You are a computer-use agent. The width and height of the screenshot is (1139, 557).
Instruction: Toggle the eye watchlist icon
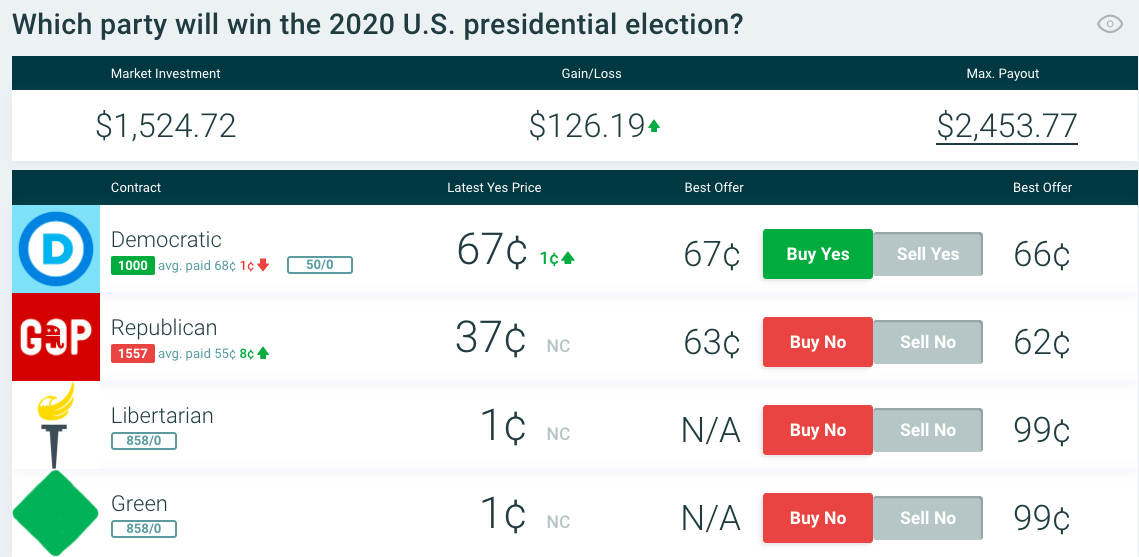coord(1110,24)
